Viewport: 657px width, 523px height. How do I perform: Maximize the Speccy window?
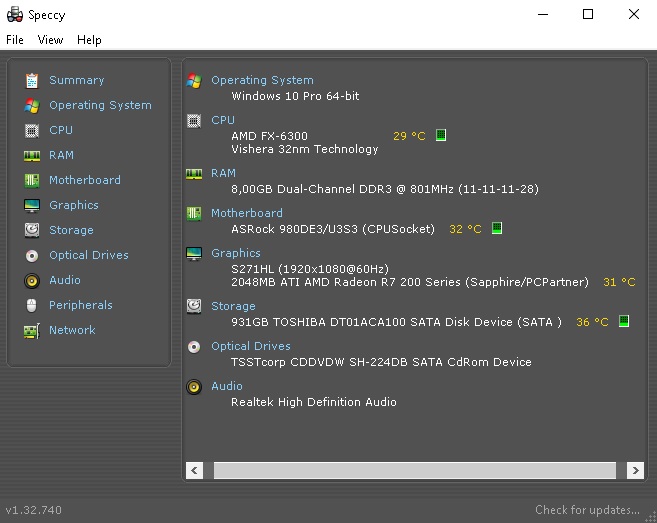pyautogui.click(x=588, y=14)
